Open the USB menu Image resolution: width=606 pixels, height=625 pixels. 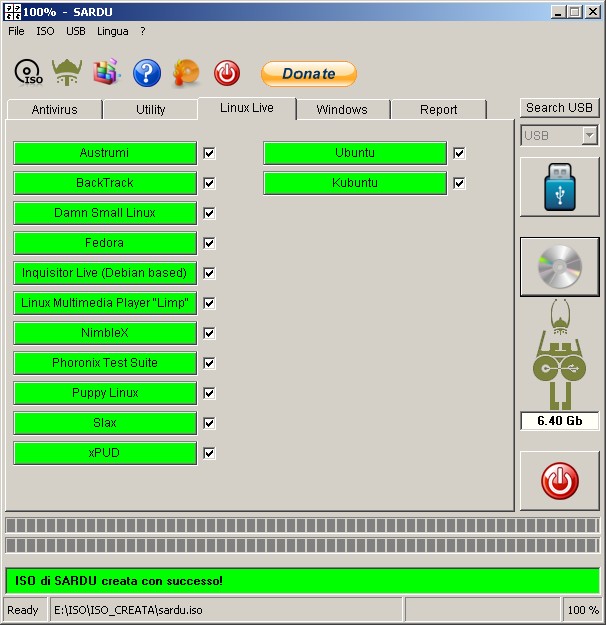click(x=76, y=31)
